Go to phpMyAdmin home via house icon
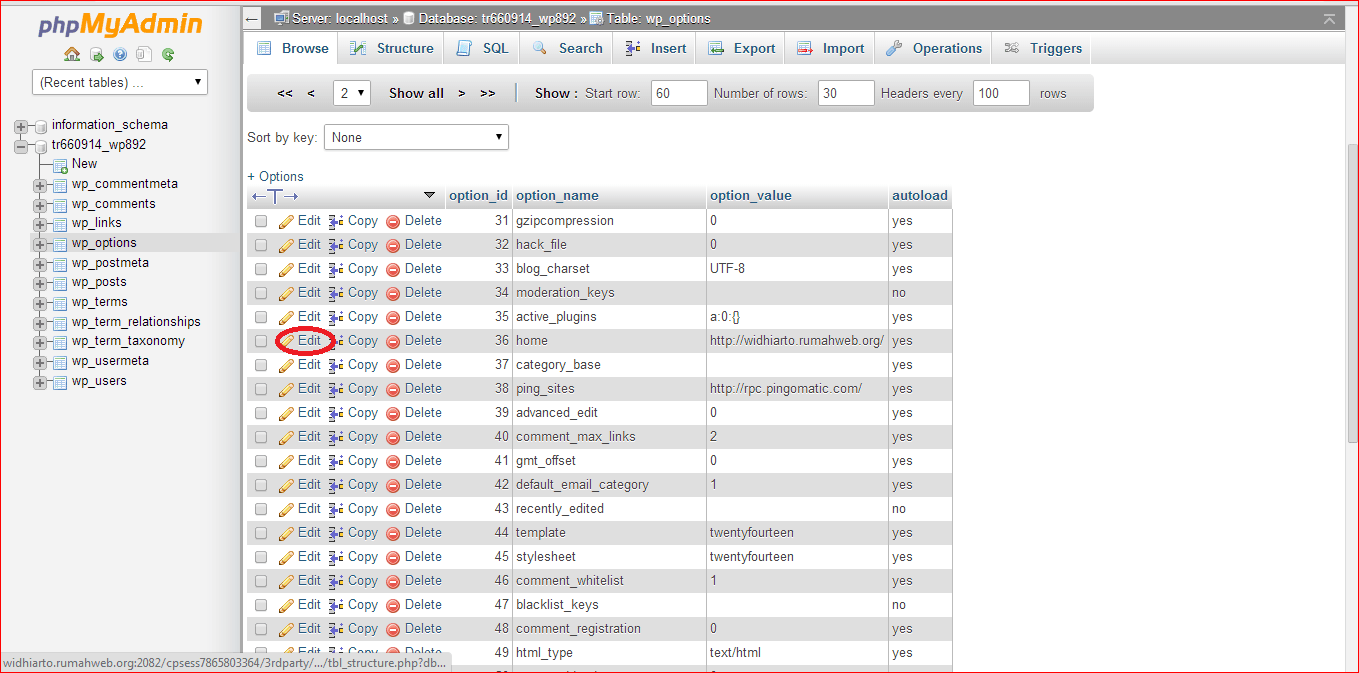 (71, 55)
